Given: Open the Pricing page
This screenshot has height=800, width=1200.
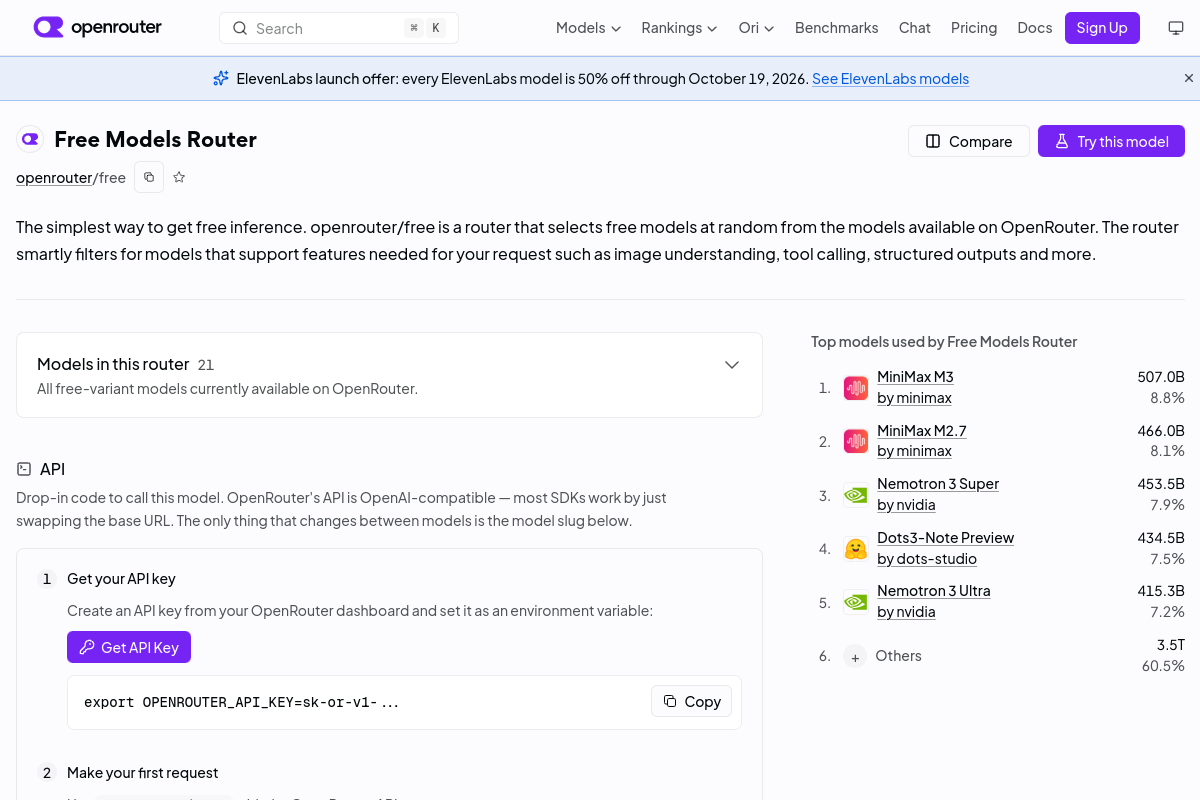Looking at the screenshot, I should [974, 28].
